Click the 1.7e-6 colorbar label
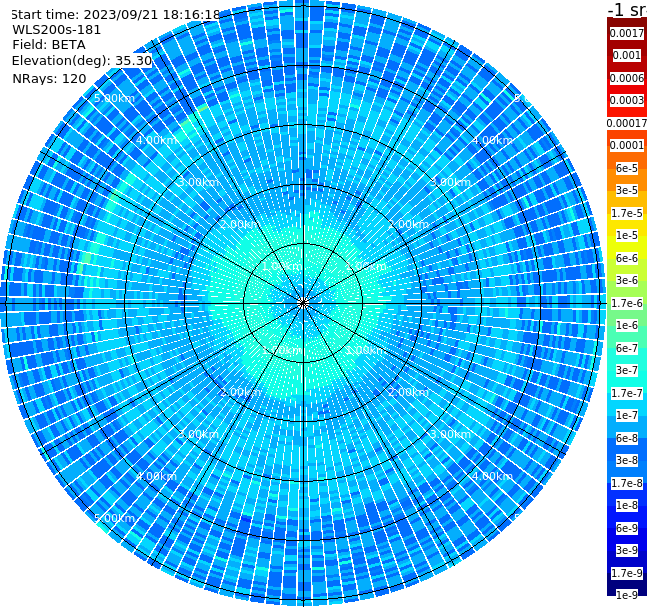 click(627, 303)
